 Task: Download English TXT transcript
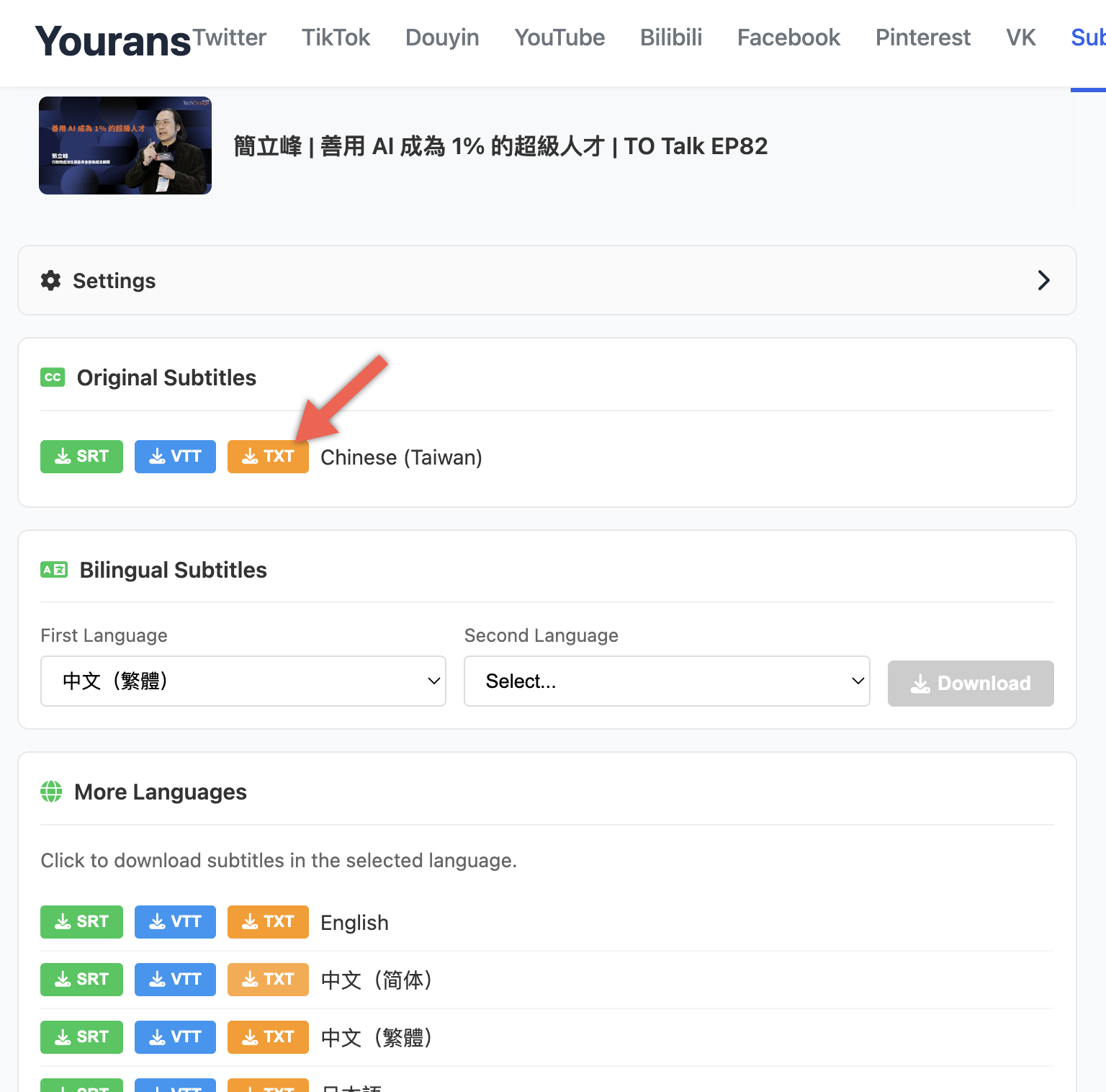coord(268,922)
